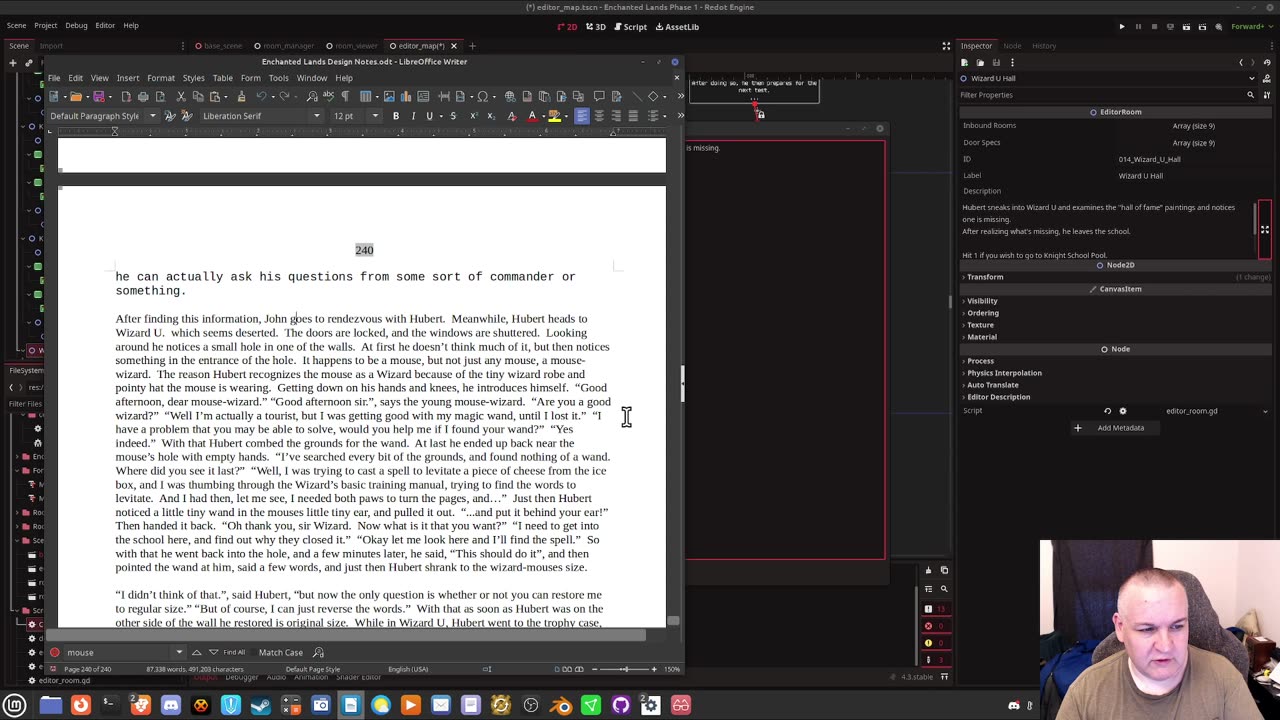Select yellow highlighting color swatch
The width and height of the screenshot is (1280, 720).
coord(554,116)
